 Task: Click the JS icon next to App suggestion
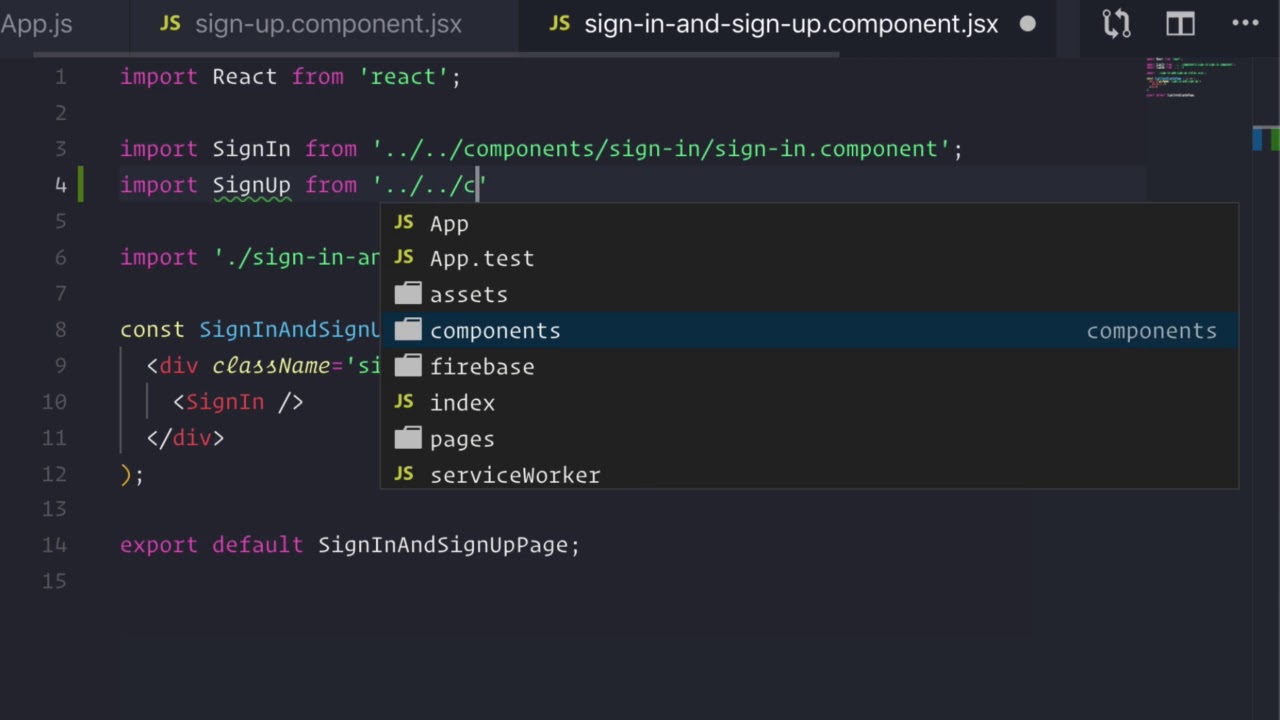(x=404, y=222)
